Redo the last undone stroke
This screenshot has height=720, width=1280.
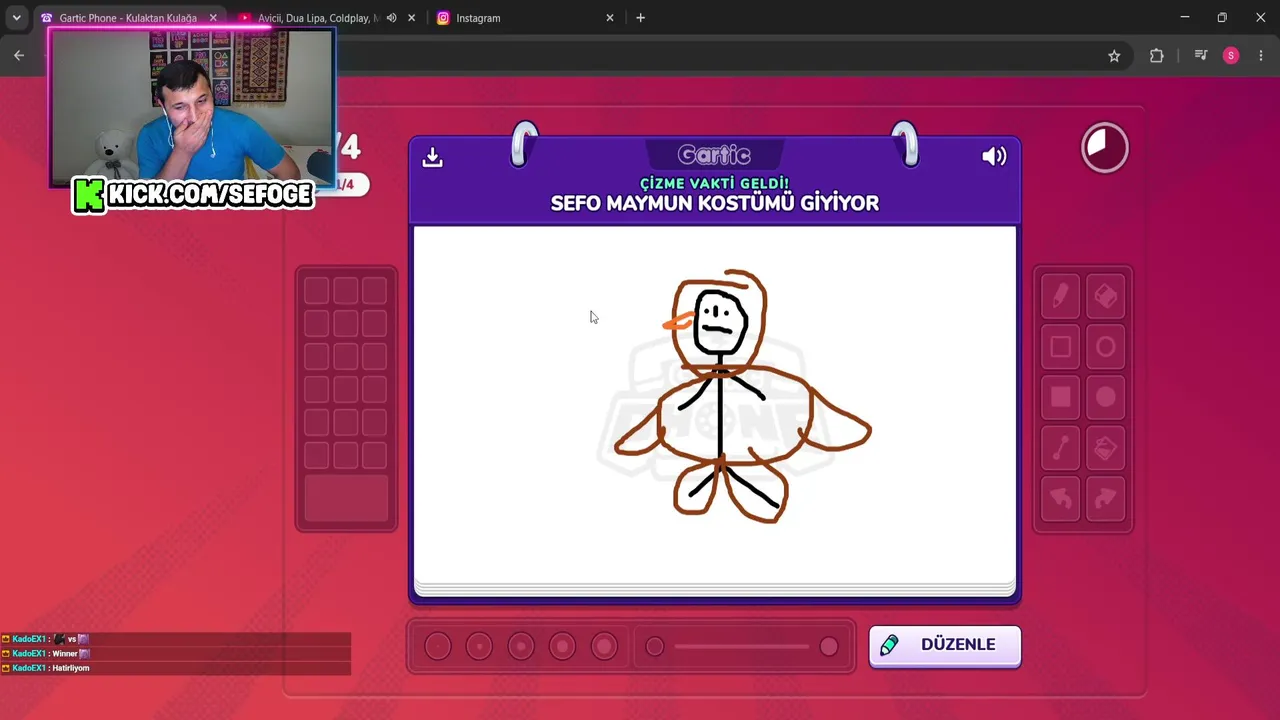tap(1105, 498)
